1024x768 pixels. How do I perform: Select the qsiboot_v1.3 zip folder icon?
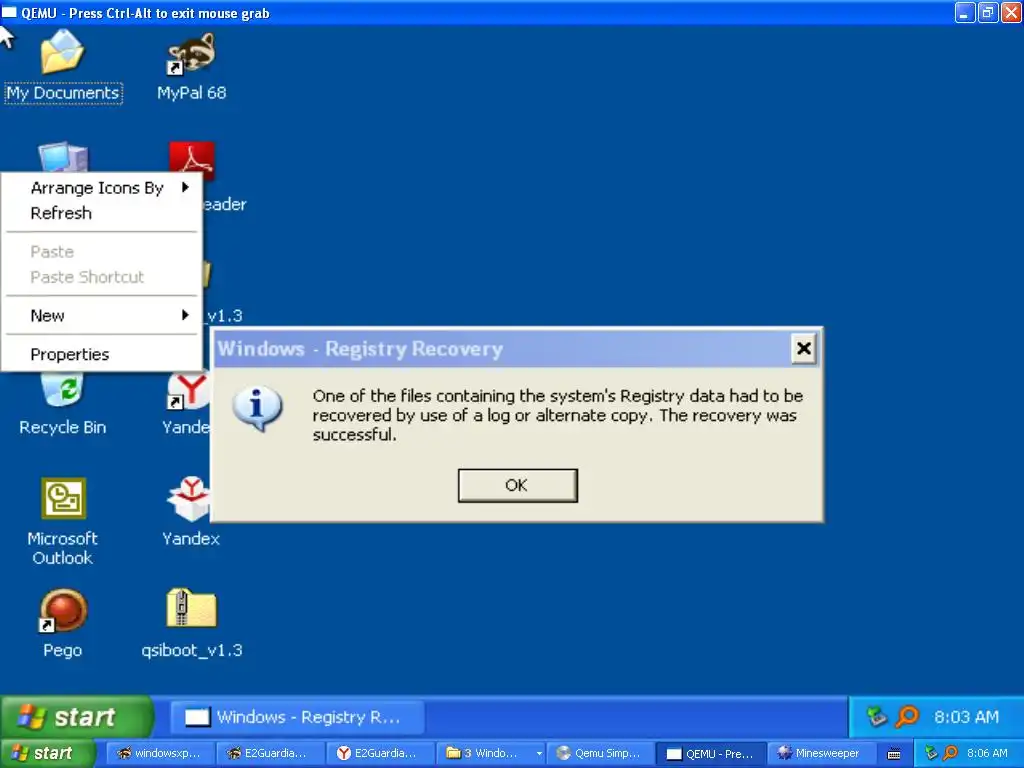click(x=191, y=608)
